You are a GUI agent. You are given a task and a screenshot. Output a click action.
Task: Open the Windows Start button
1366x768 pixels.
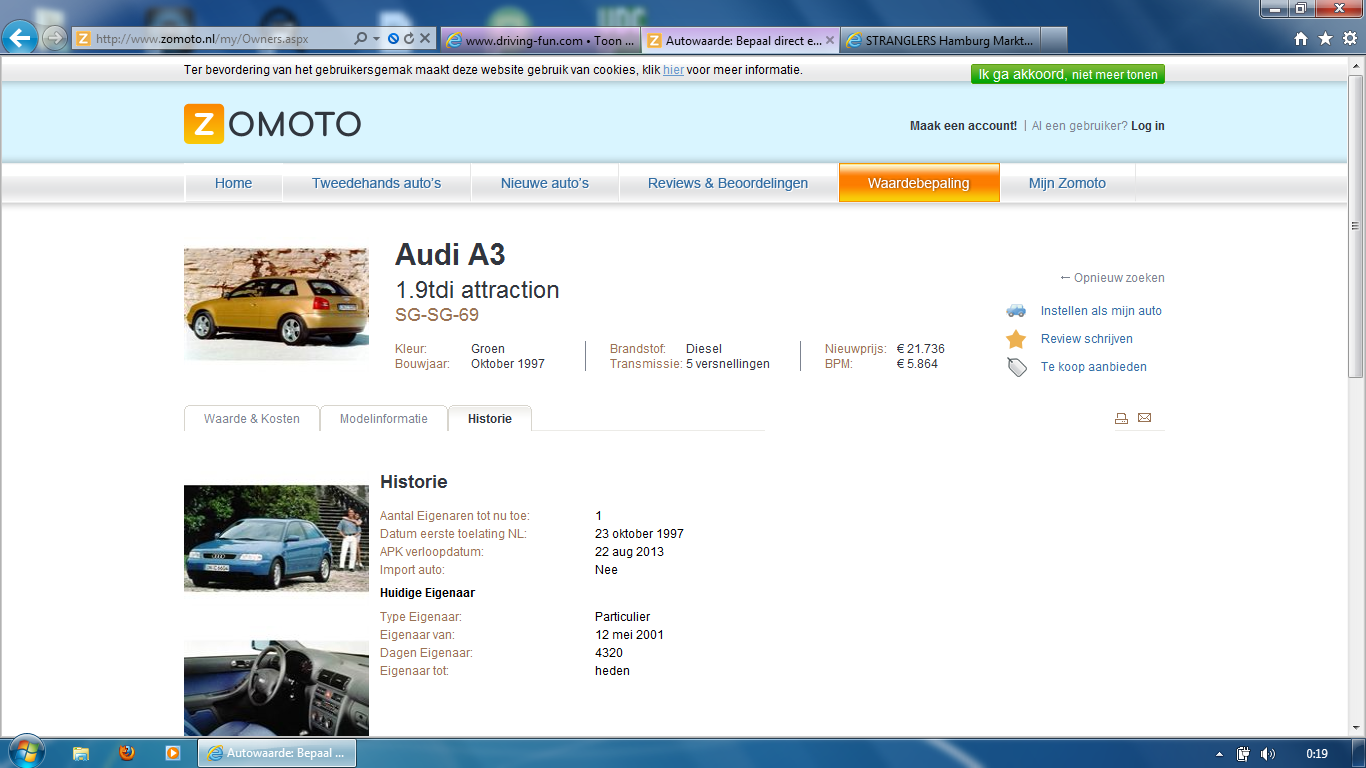point(25,752)
